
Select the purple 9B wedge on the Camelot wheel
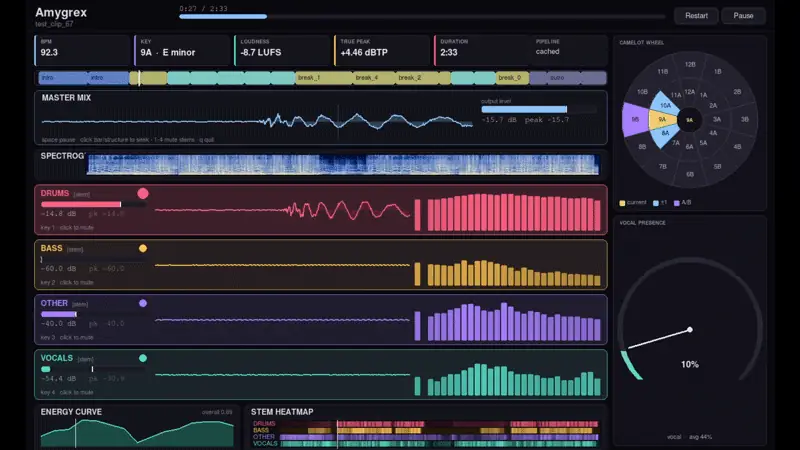(x=635, y=119)
